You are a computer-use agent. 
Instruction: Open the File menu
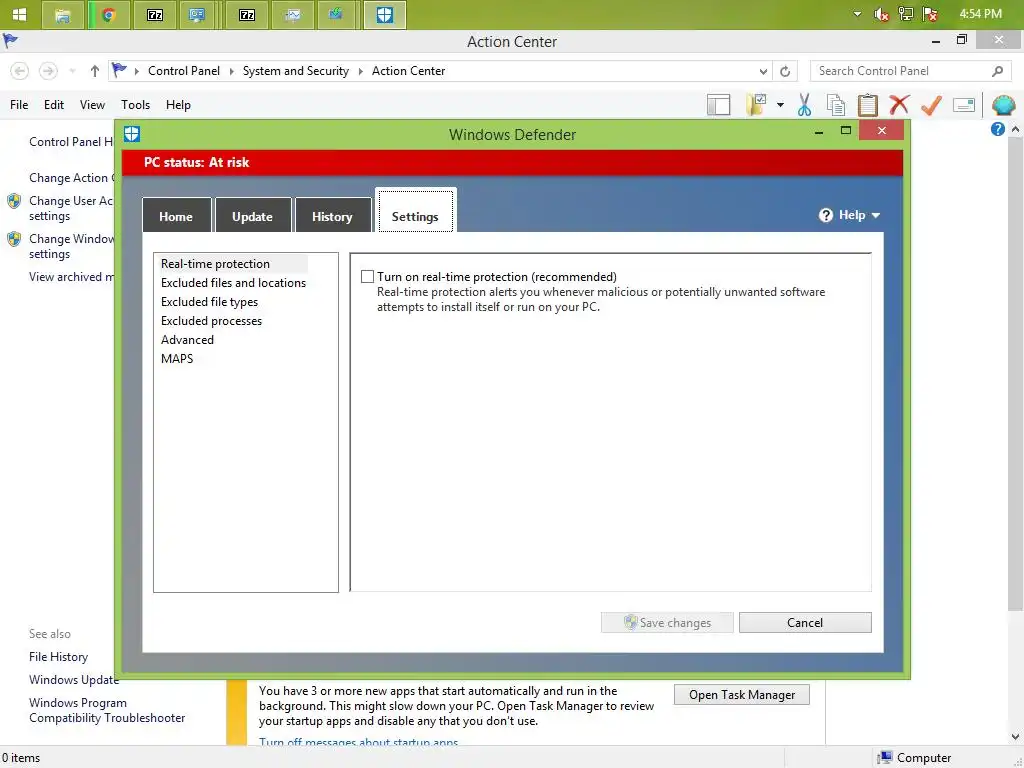[19, 104]
